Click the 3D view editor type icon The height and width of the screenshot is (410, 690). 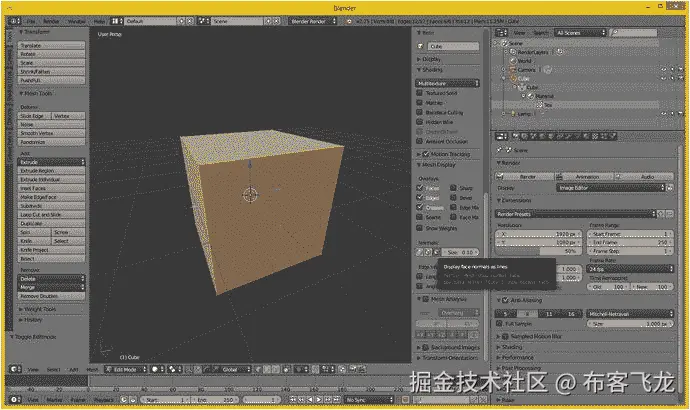point(15,369)
